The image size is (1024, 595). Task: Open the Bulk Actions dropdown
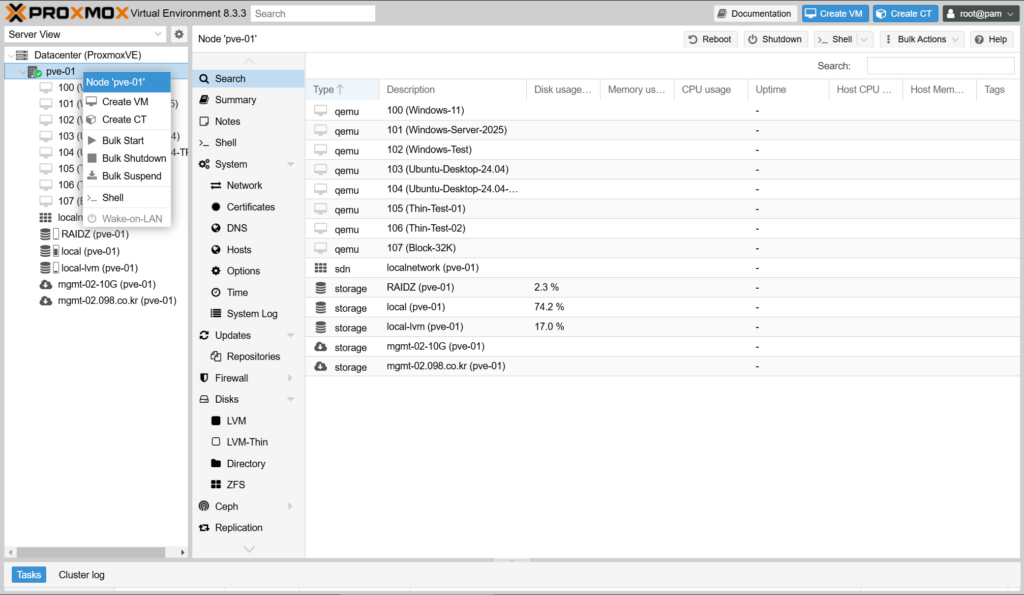coord(922,39)
